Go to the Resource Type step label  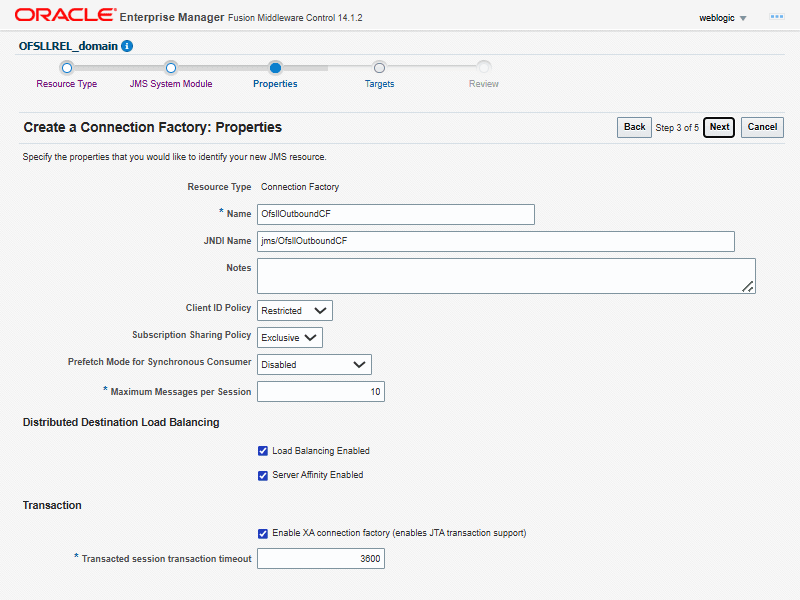click(x=67, y=84)
